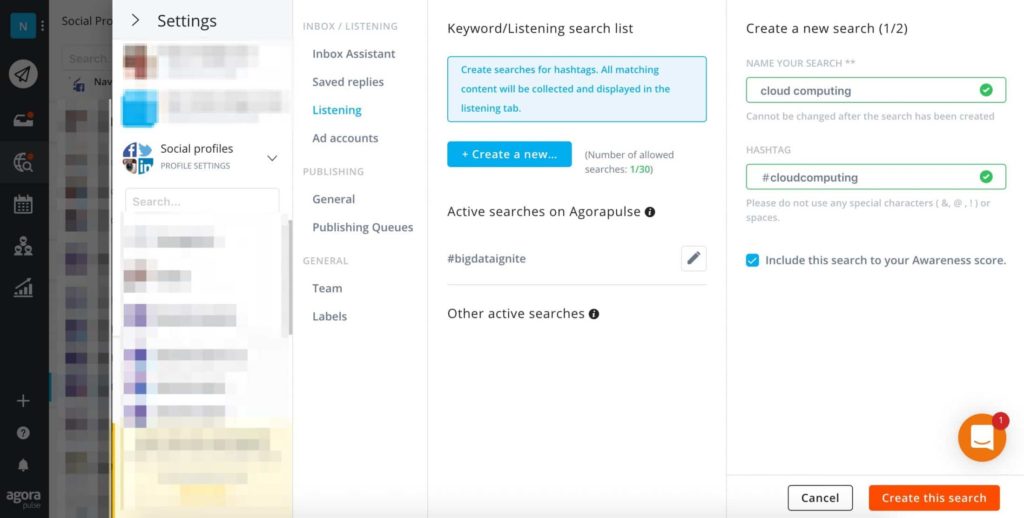
Task: Click the agora pulse logo
Action: pyautogui.click(x=24, y=498)
